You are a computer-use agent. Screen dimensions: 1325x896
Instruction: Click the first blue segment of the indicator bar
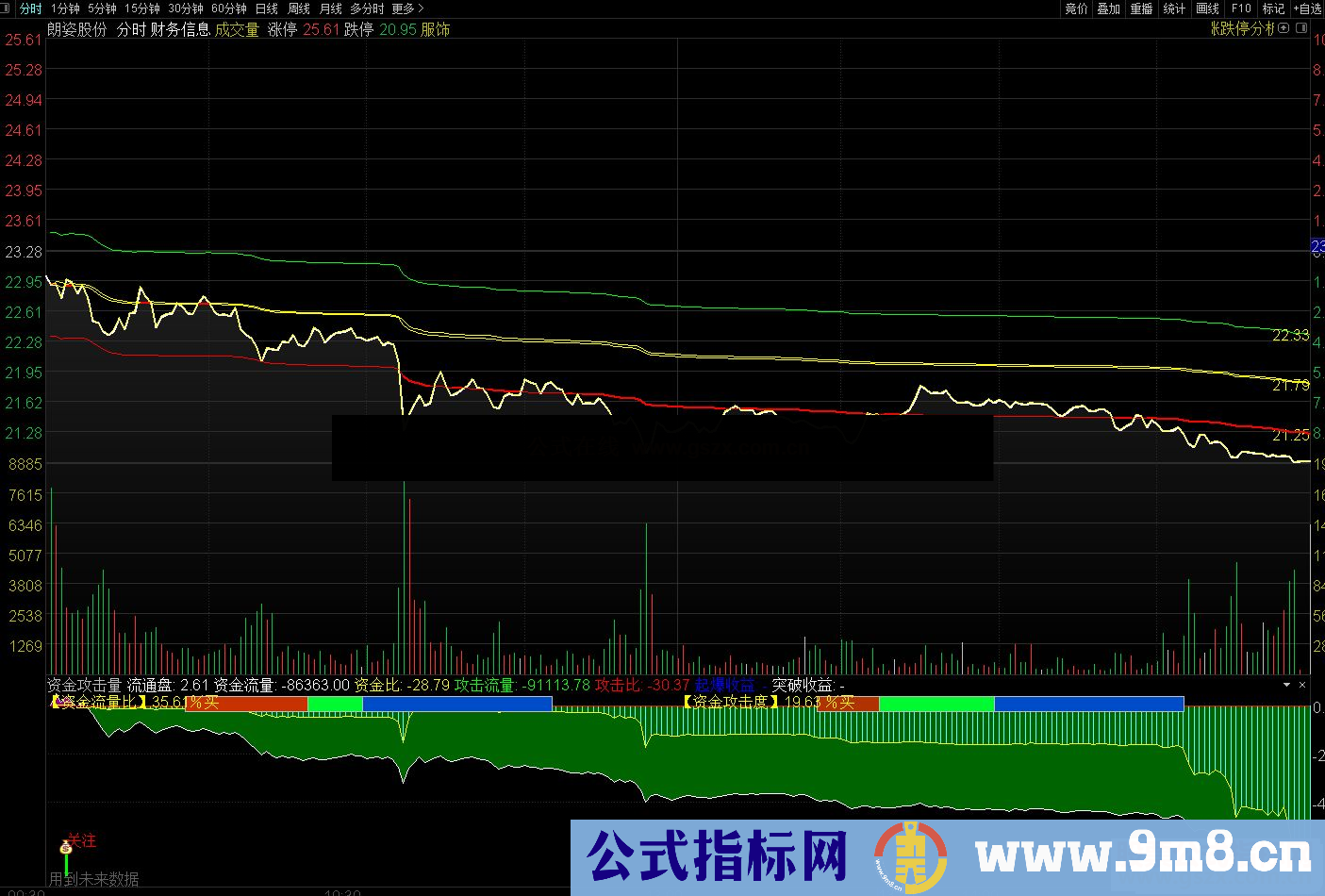tap(457, 704)
